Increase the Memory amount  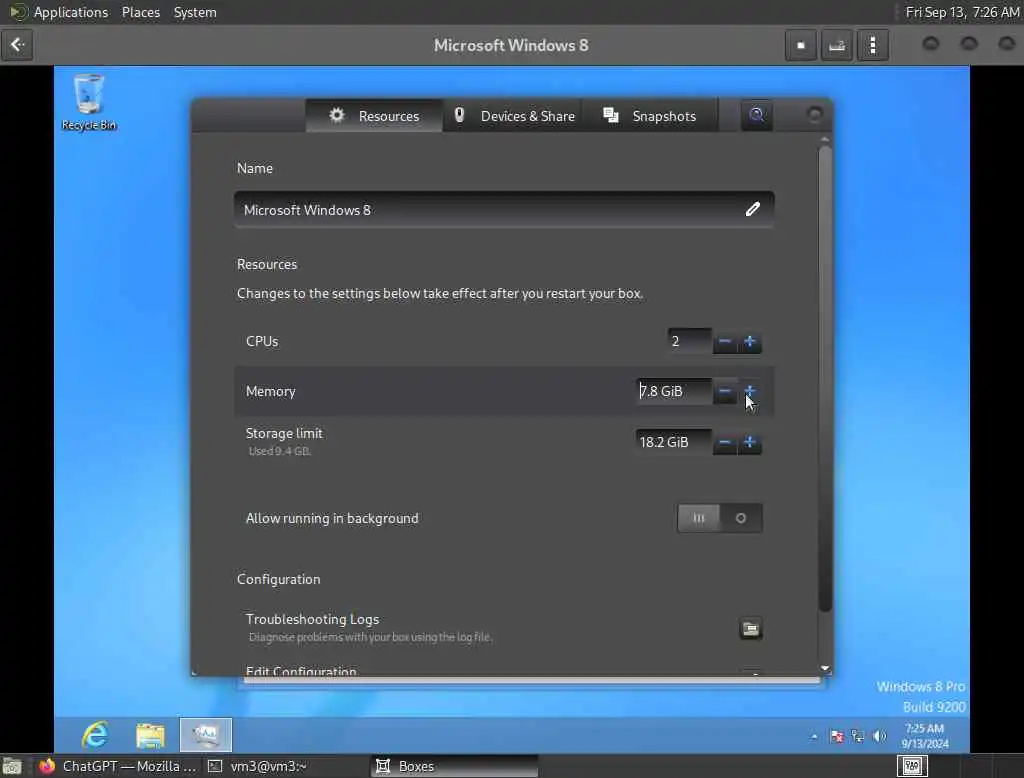tap(750, 391)
